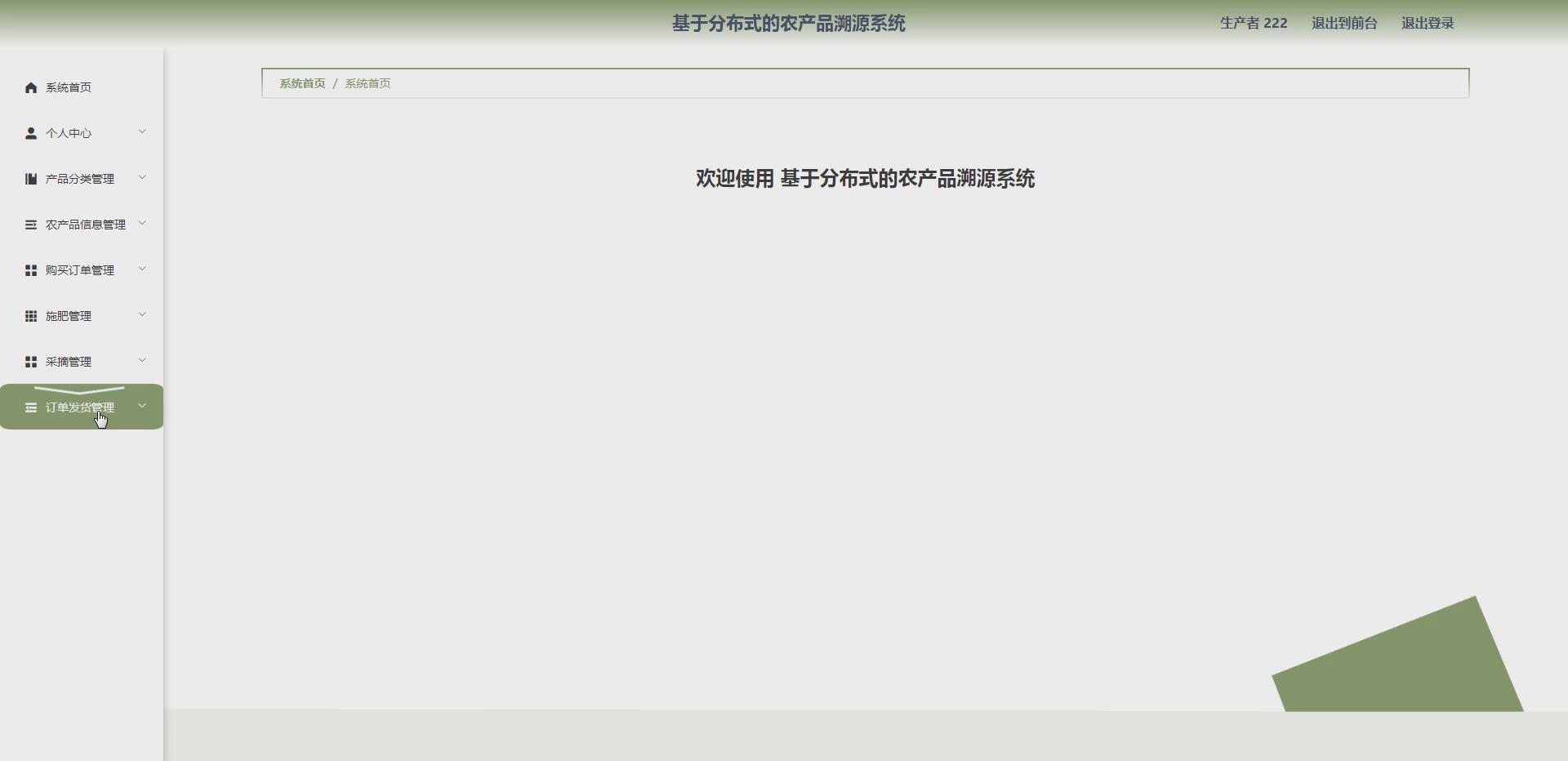
Task: Select the grid icon beside 施肥管理
Action: 31,315
